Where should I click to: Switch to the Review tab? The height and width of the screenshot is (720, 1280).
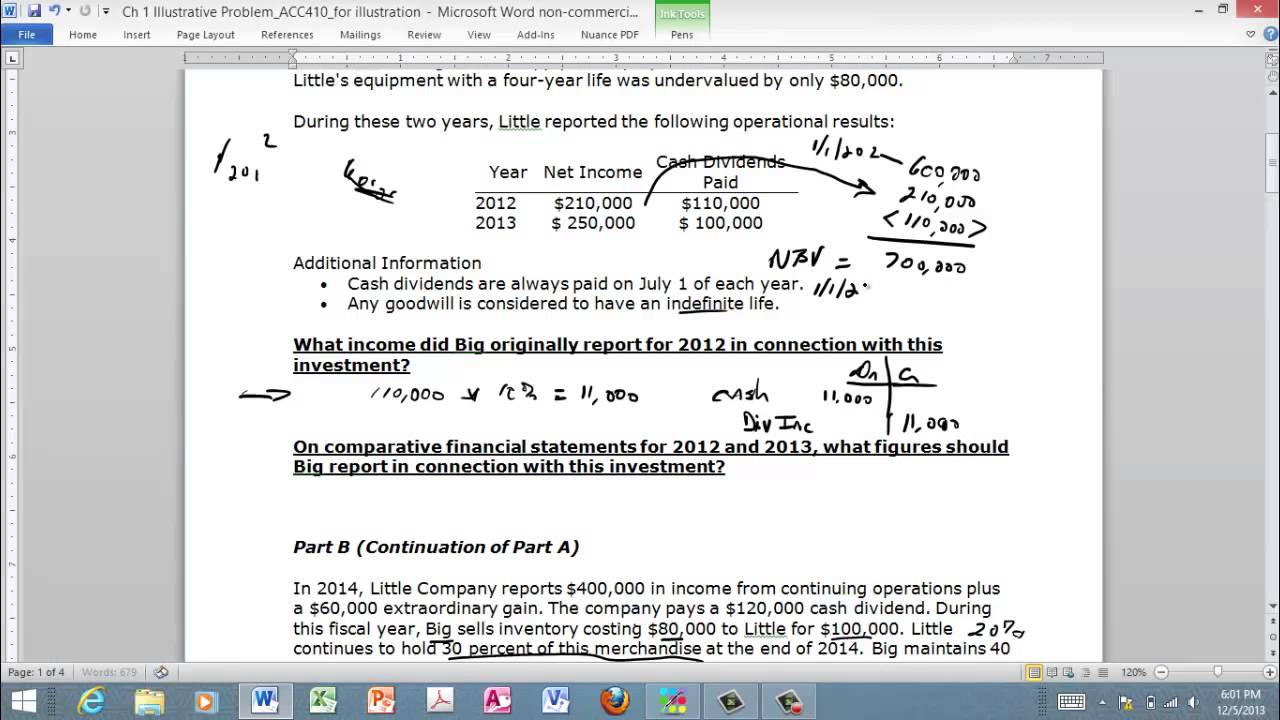(x=424, y=34)
